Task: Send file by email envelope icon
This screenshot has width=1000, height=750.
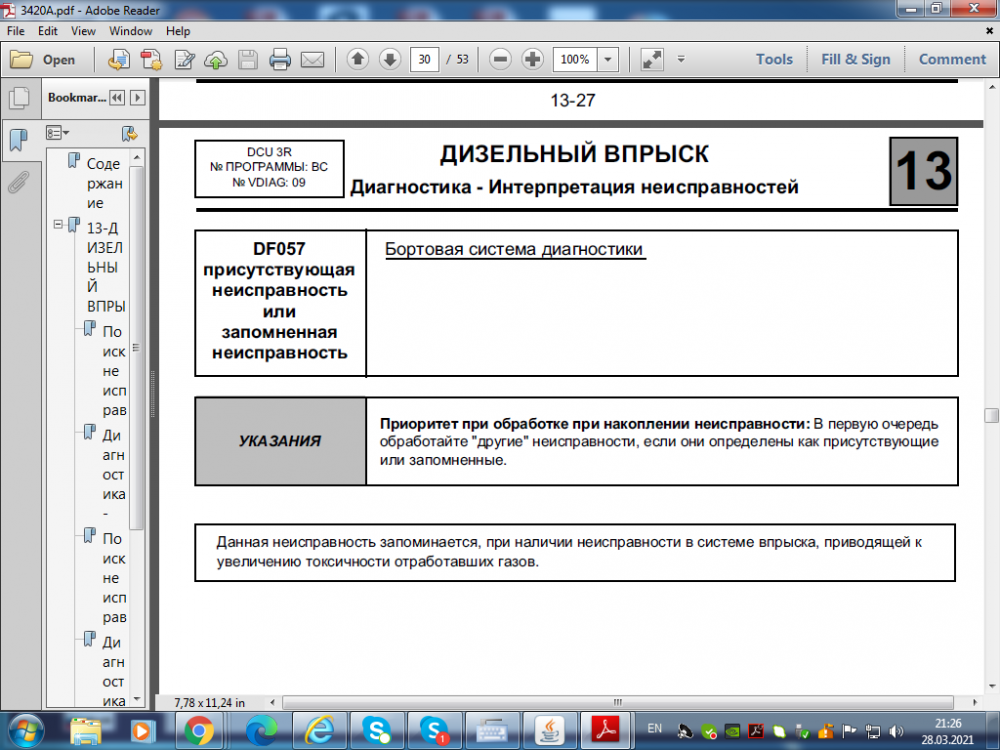Action: point(312,60)
